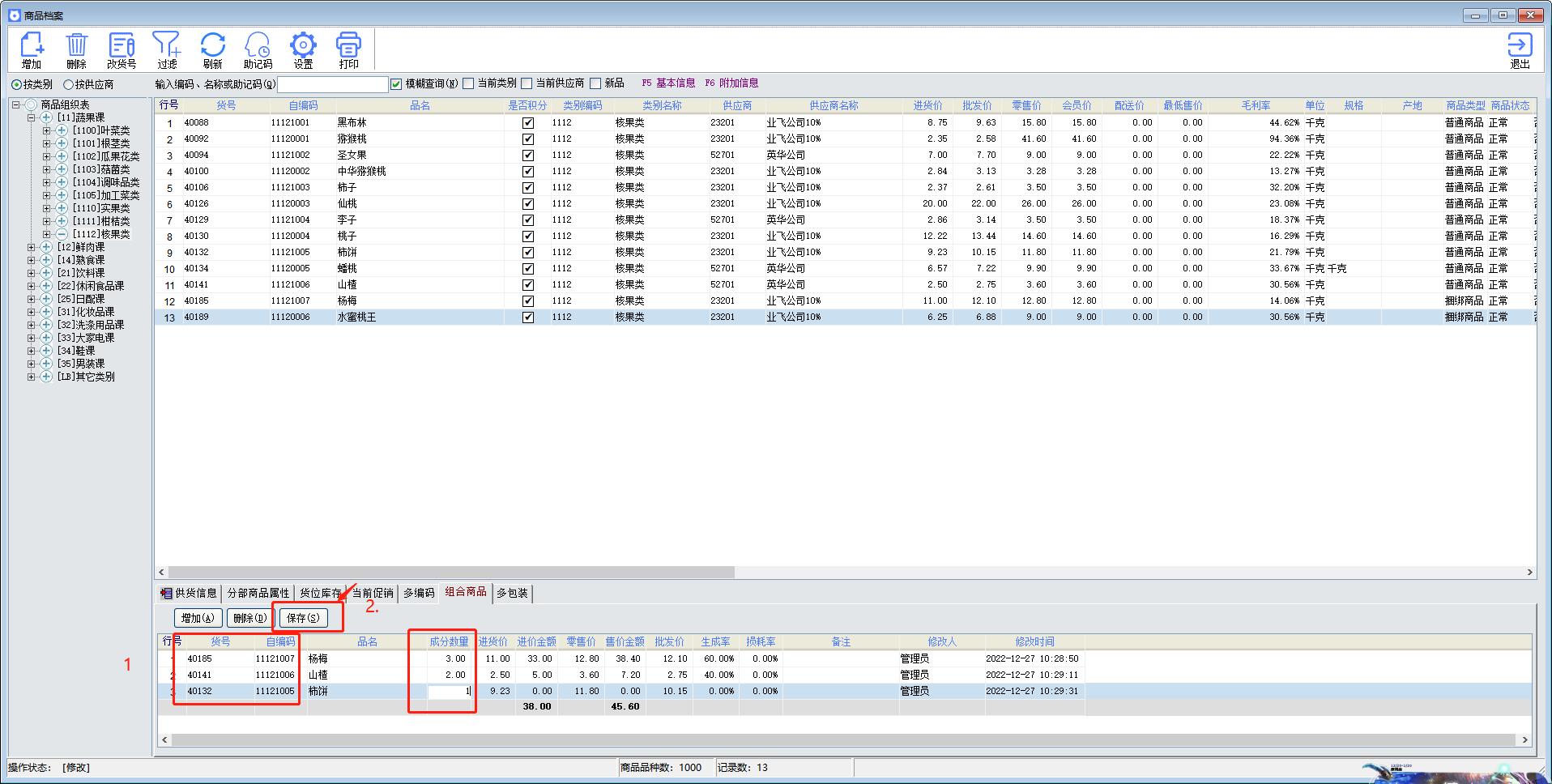This screenshot has height=784, width=1552.
Task: Expand the [LB]其它类别 tree node
Action: point(32,377)
